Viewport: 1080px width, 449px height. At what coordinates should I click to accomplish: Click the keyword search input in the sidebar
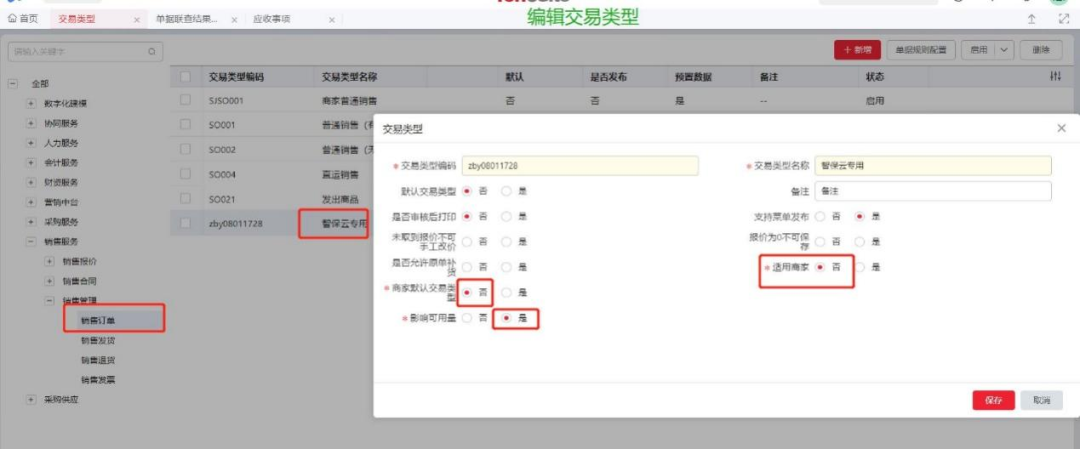point(85,51)
